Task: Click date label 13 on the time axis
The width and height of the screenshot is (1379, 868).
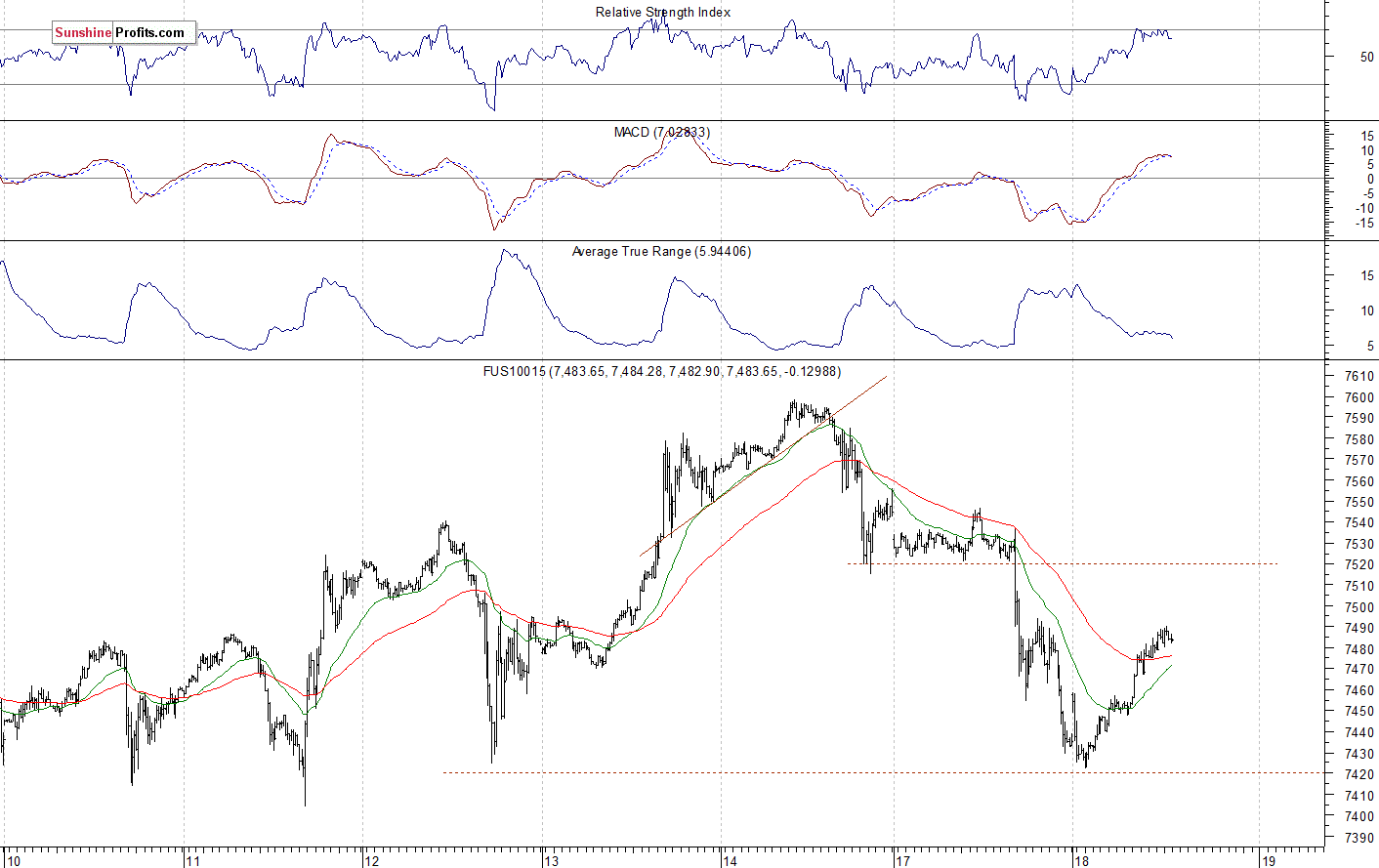Action: [552, 861]
